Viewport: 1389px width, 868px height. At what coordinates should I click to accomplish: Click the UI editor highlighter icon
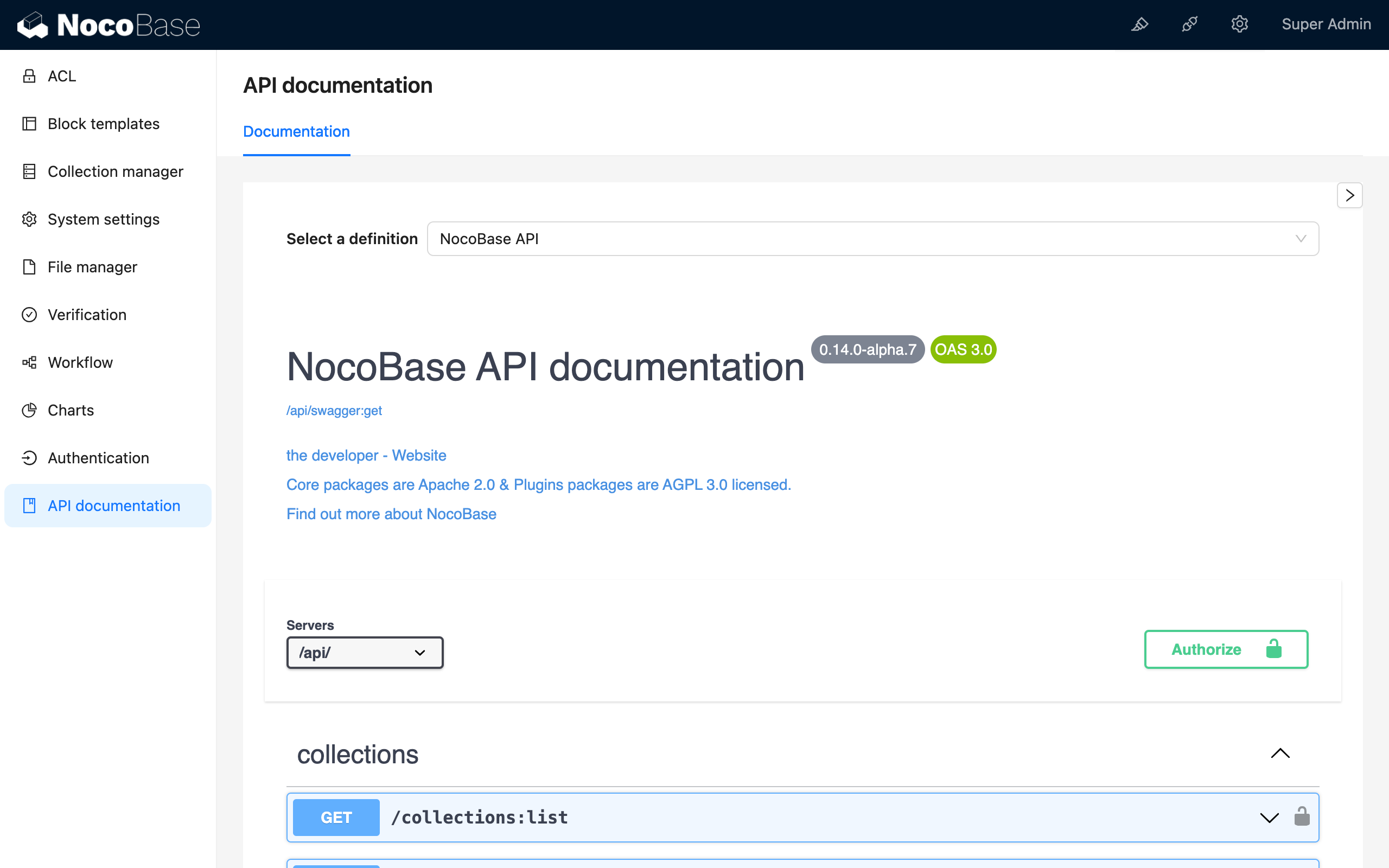[1140, 24]
